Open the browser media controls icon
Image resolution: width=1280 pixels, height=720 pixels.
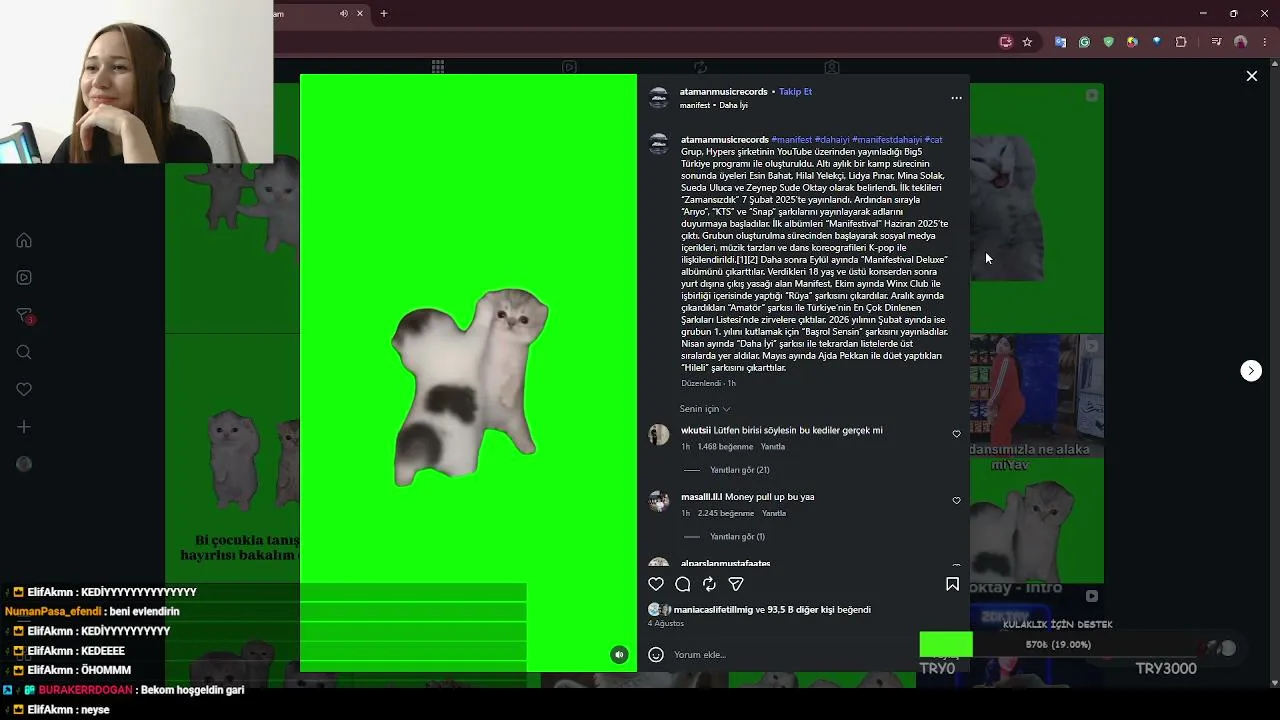click(x=1216, y=42)
